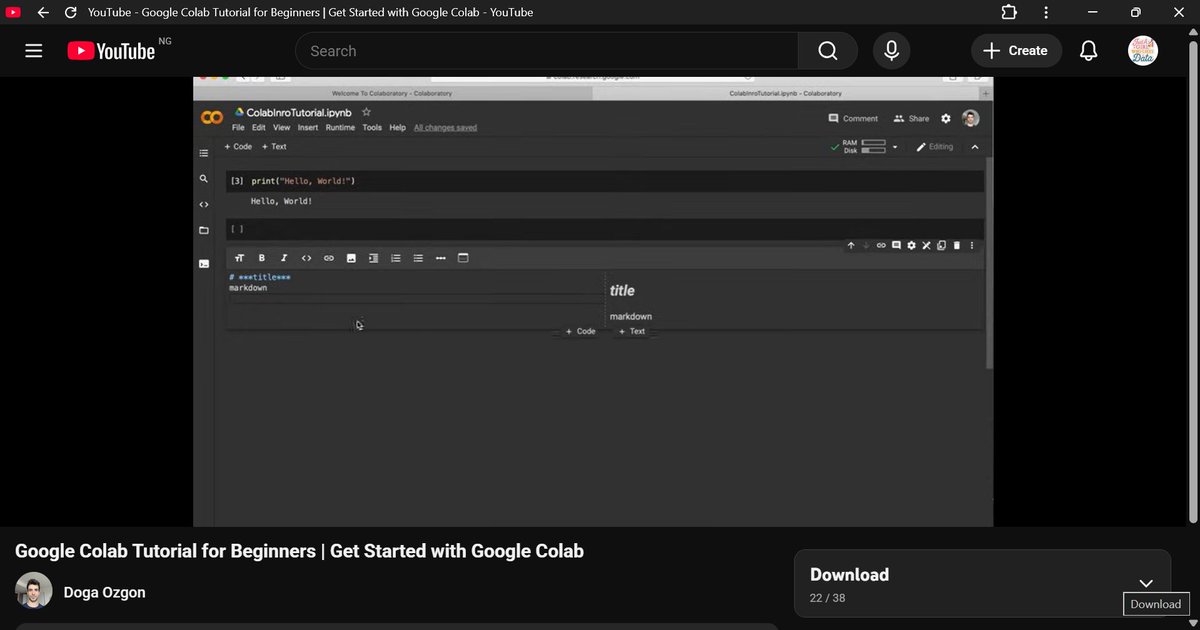The height and width of the screenshot is (630, 1200).
Task: Open Colab File menu
Action: pos(238,128)
